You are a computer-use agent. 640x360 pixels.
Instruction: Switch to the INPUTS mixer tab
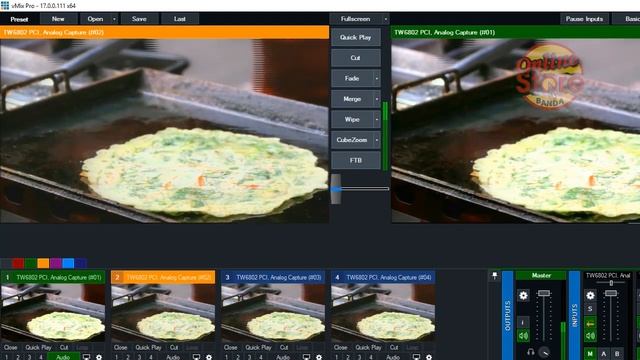pyautogui.click(x=574, y=315)
